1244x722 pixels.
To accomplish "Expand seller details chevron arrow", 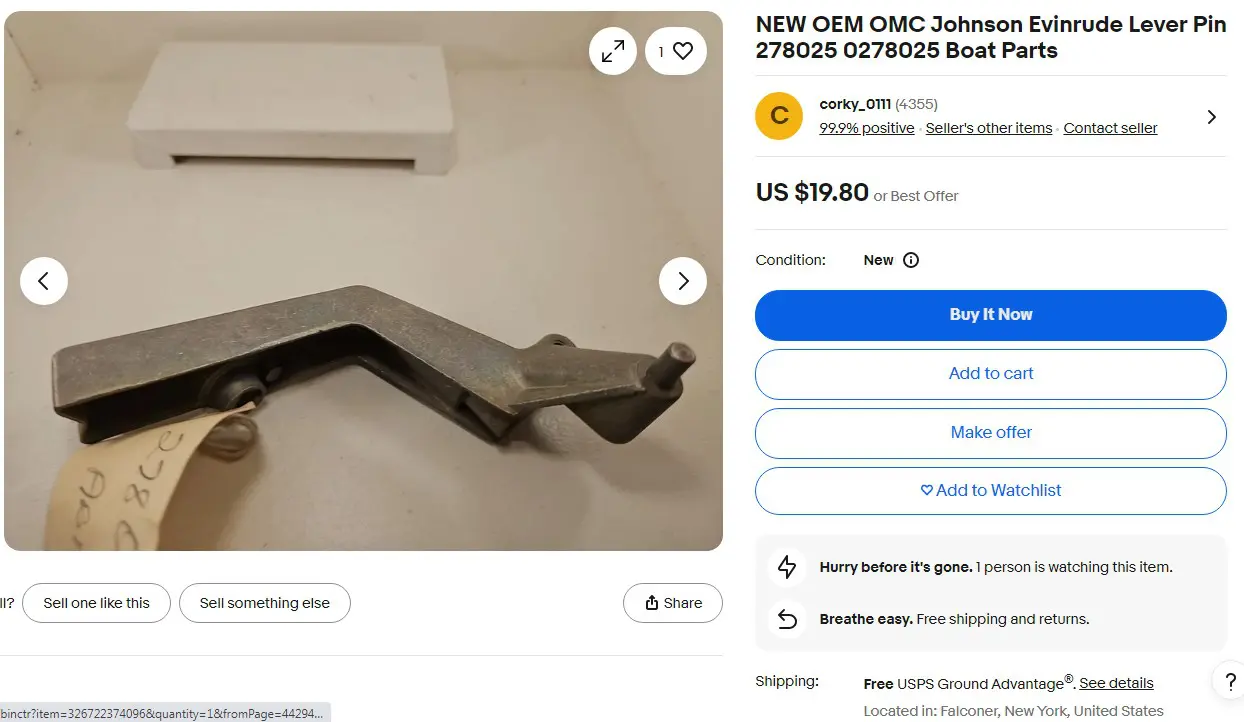I will pos(1212,117).
